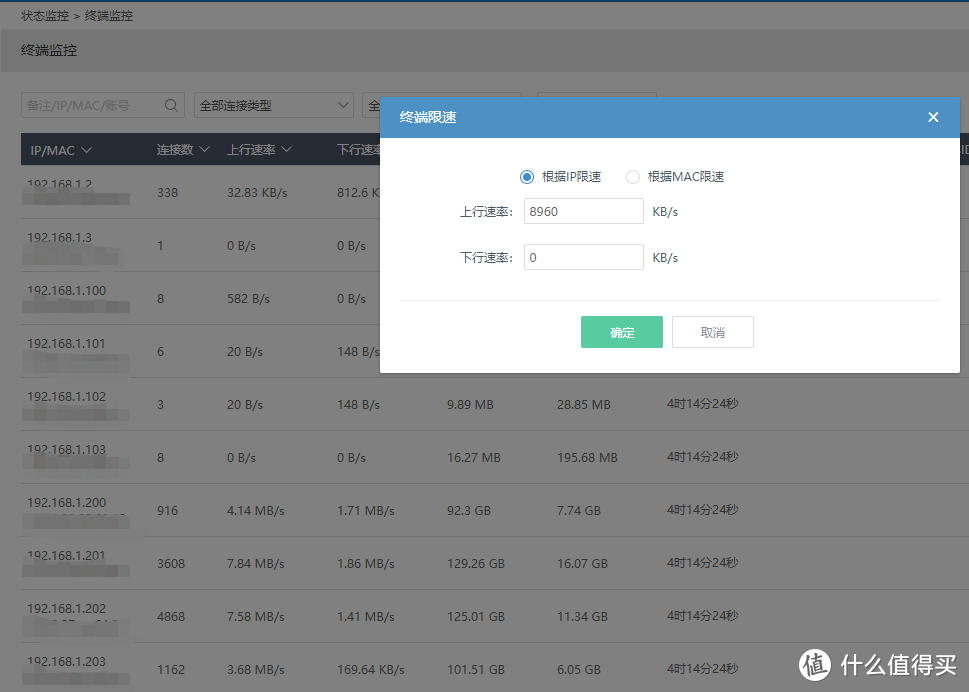Select the row for IP 192.168.1.101
This screenshot has height=692, width=969.
pyautogui.click(x=494, y=352)
